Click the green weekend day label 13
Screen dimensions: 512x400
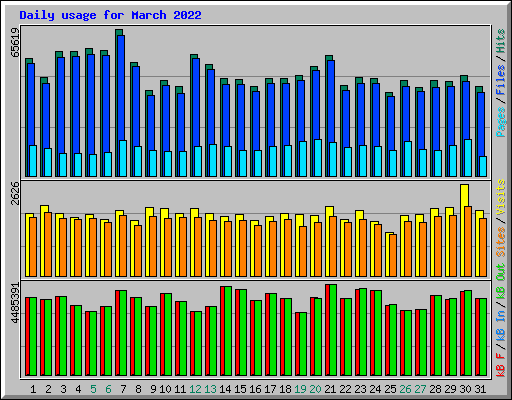[x=210, y=389]
